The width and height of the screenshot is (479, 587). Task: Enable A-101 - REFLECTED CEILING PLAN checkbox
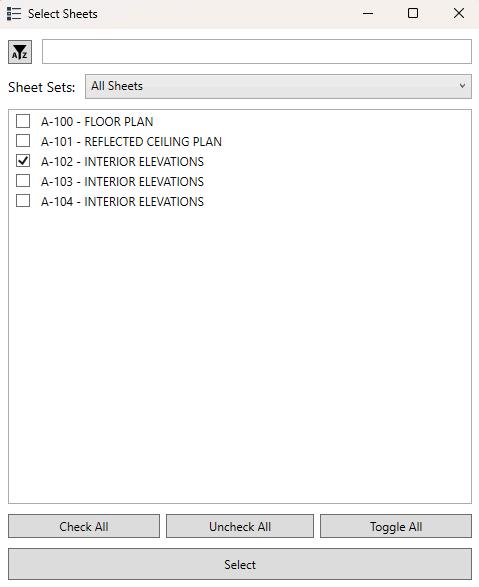click(x=23, y=141)
